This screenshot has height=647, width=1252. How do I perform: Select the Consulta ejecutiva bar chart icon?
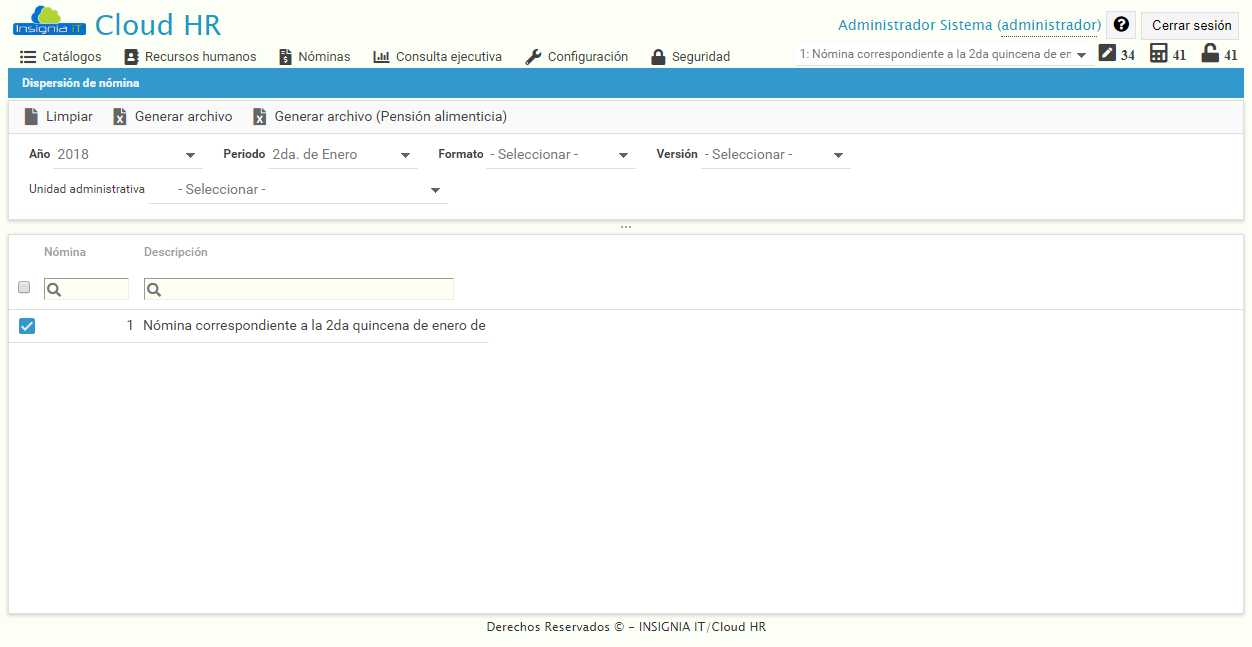tap(379, 56)
